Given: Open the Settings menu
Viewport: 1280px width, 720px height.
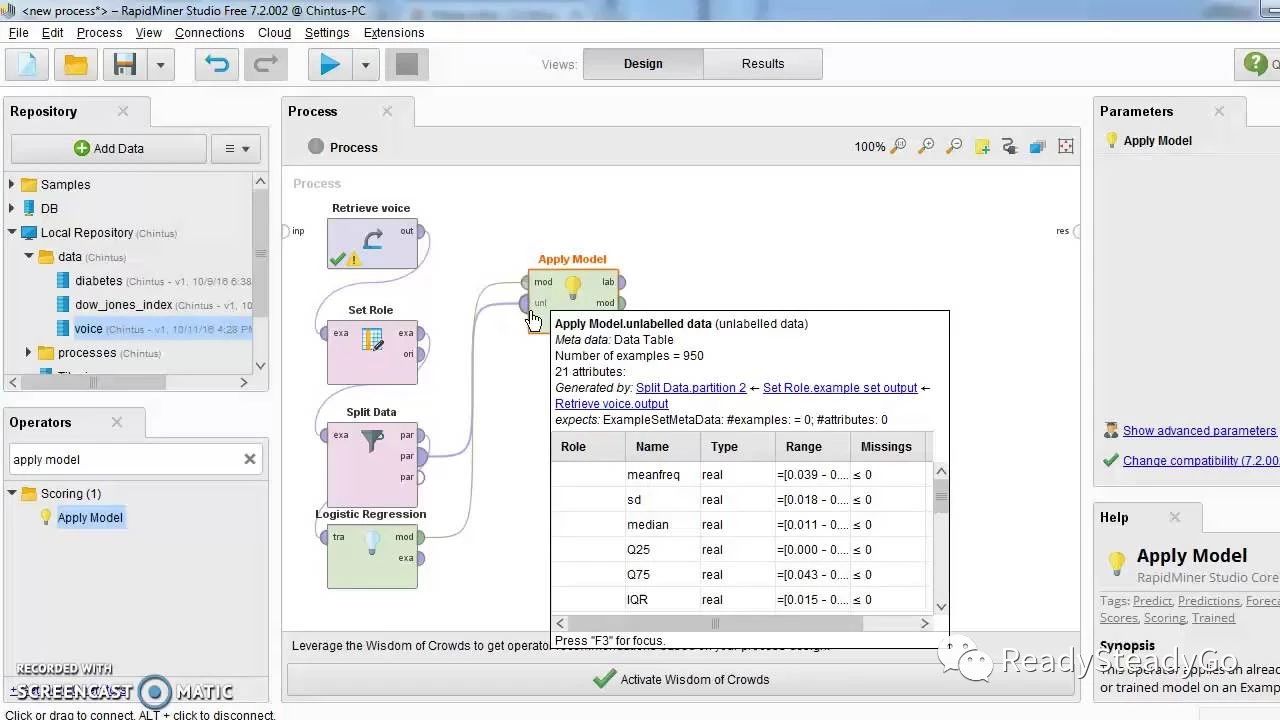Looking at the screenshot, I should point(327,32).
